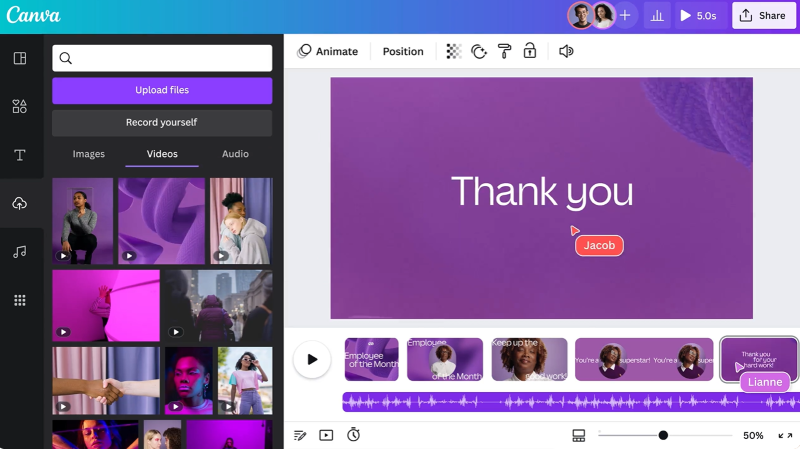Select the two people hugging video

[x=241, y=221]
